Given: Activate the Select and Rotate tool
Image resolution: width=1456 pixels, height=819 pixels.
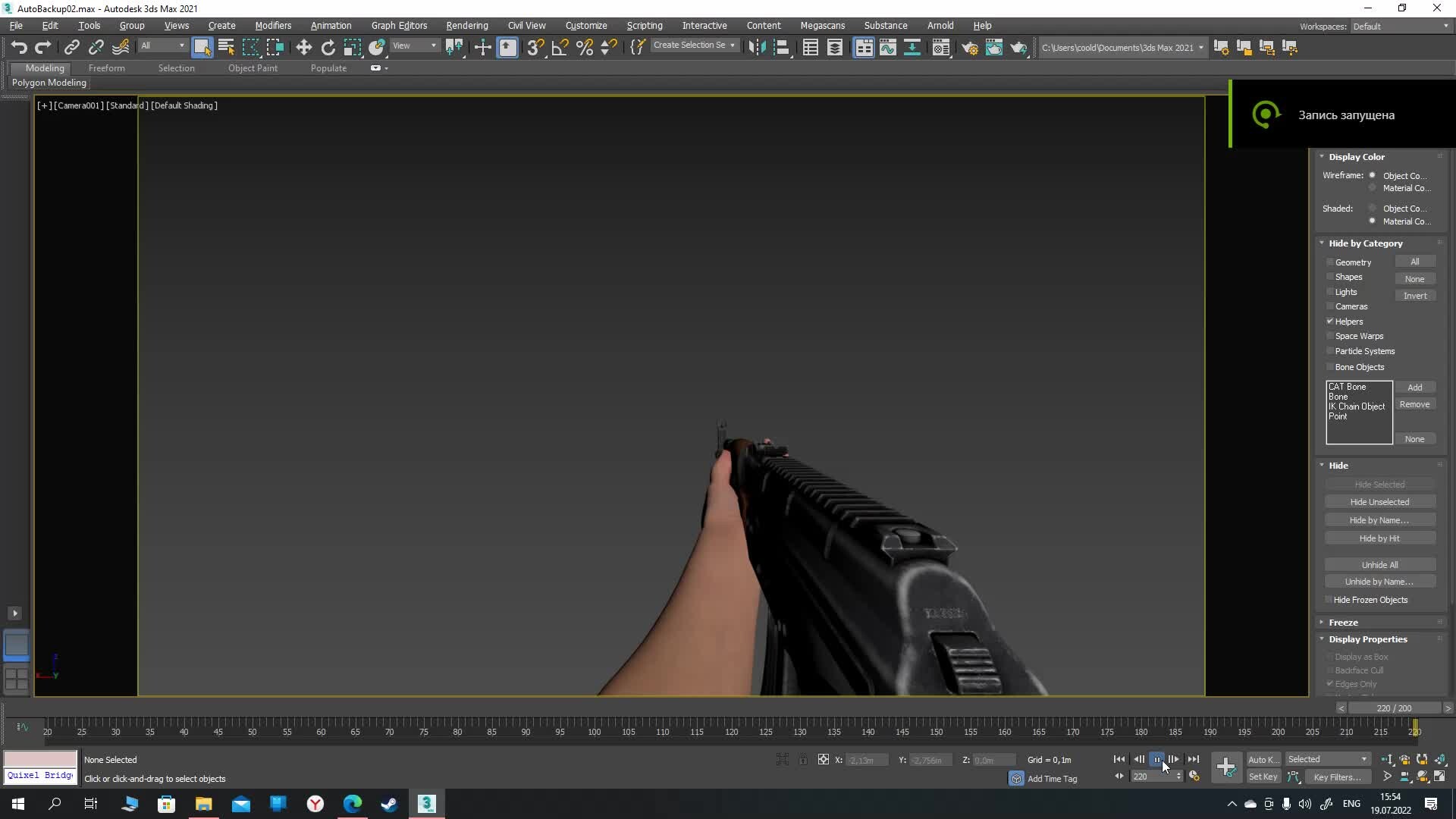Looking at the screenshot, I should click(328, 48).
